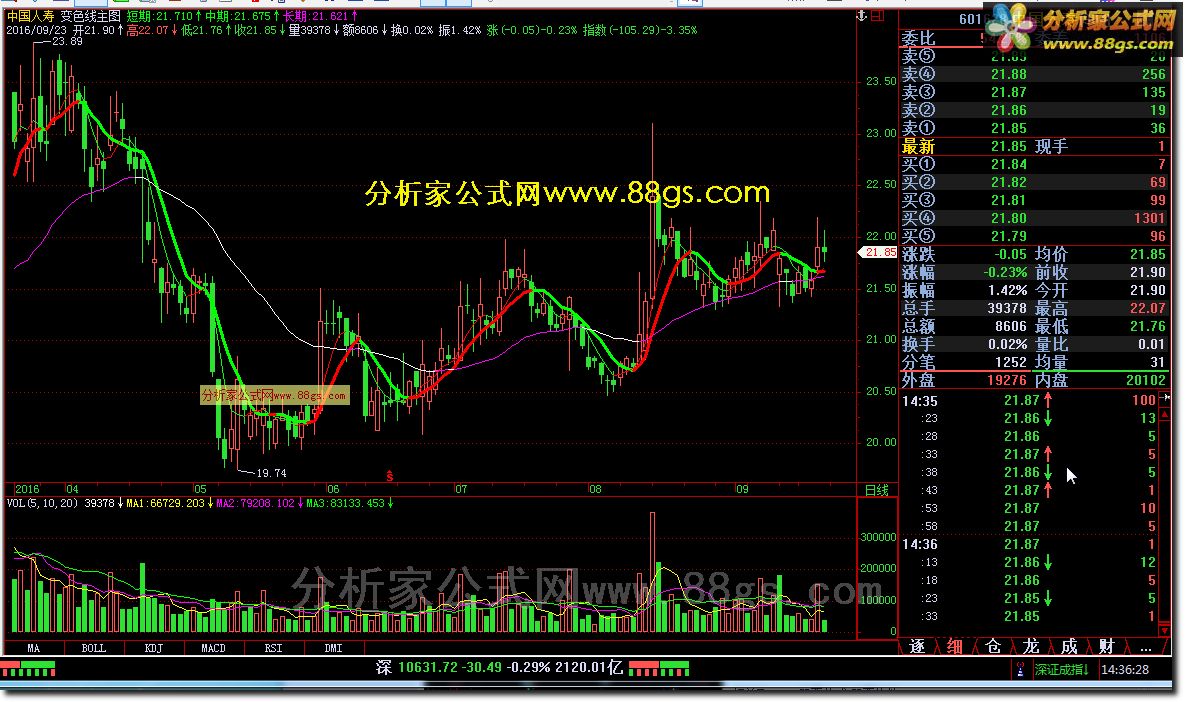The width and height of the screenshot is (1185, 702).
Task: Select the 买③ 21.81 bid row
Action: [1035, 200]
